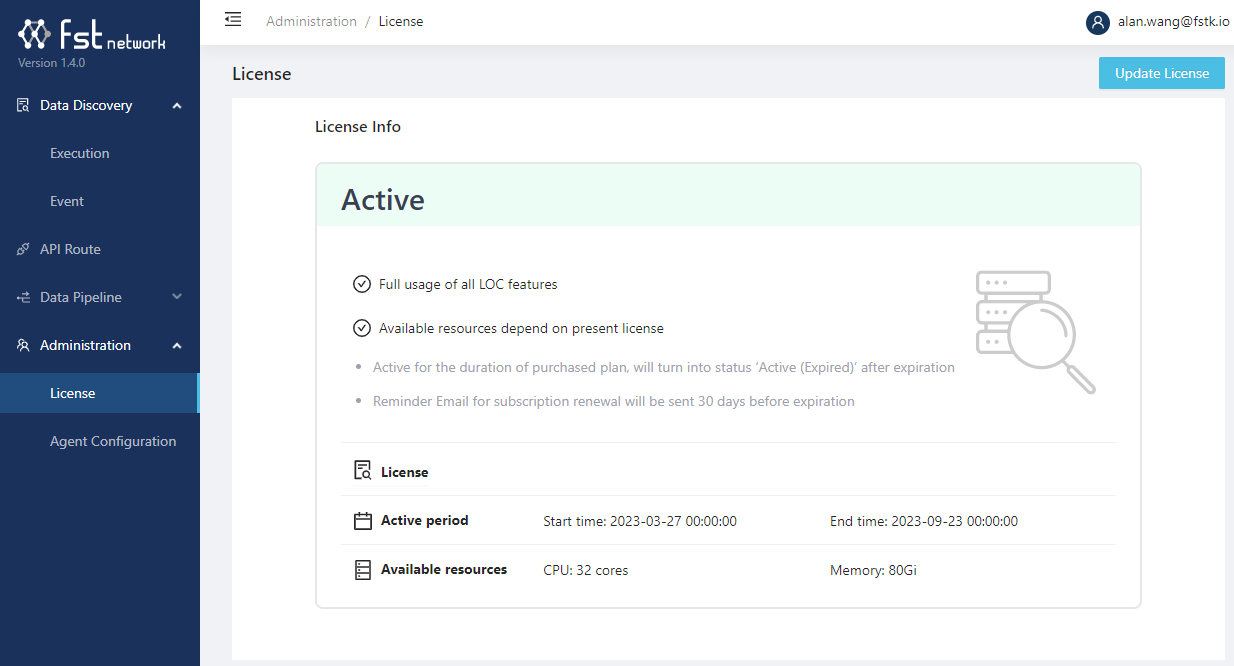Viewport: 1234px width, 666px height.
Task: Click the checkmark beside Available resources depend
Action: (x=362, y=328)
